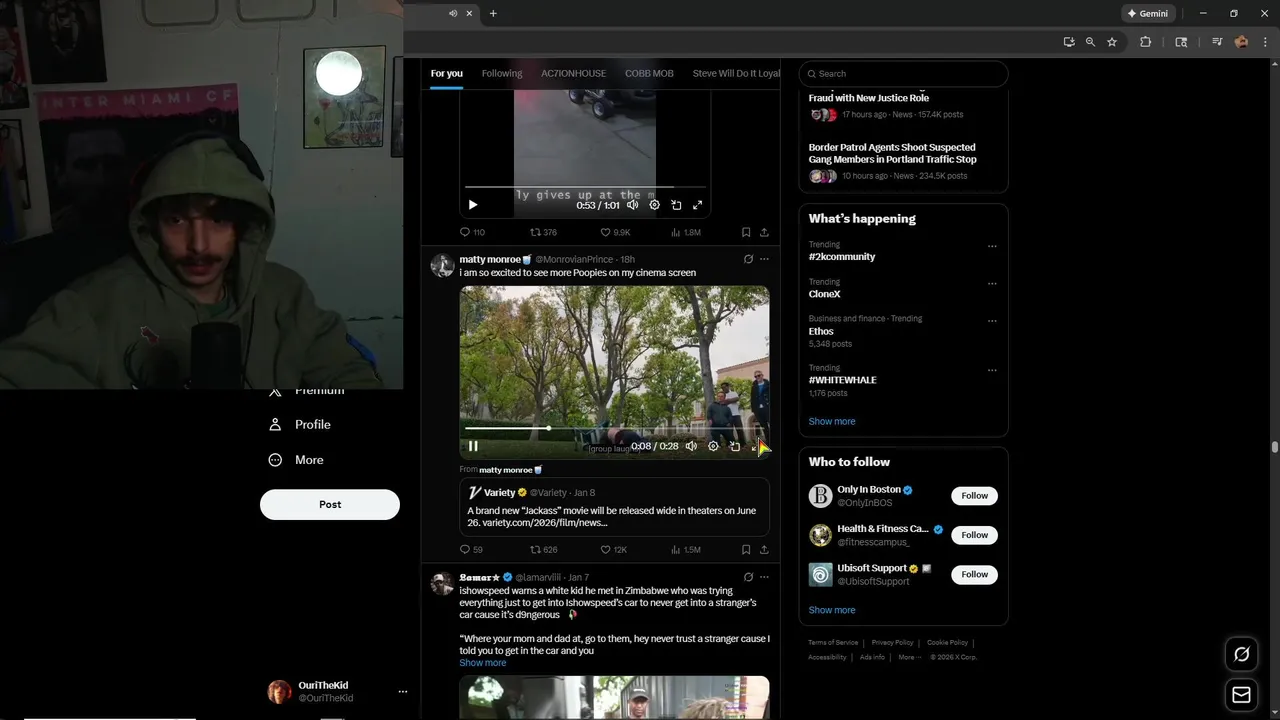Open the Grok floating button
The image size is (1280, 720).
[x=1241, y=654]
